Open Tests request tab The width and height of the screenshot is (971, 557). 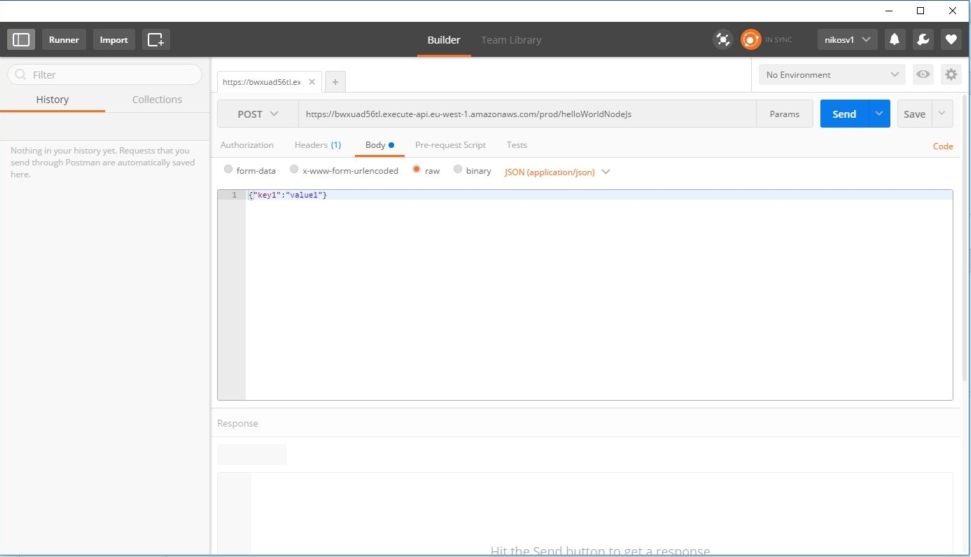coord(516,145)
